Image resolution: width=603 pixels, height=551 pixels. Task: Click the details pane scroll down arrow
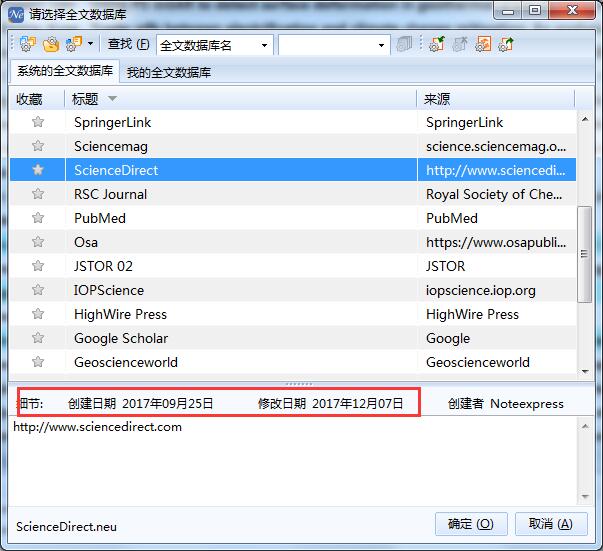(585, 496)
